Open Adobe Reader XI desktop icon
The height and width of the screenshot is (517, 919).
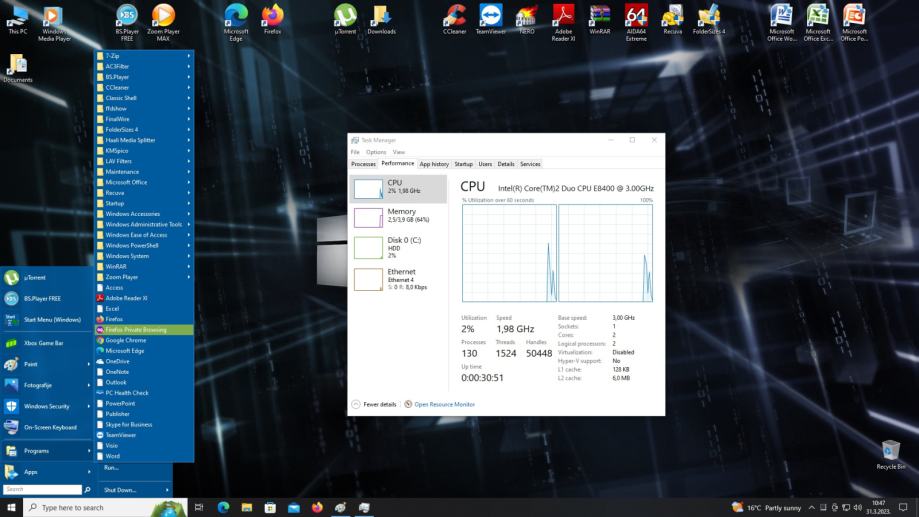pyautogui.click(x=563, y=16)
